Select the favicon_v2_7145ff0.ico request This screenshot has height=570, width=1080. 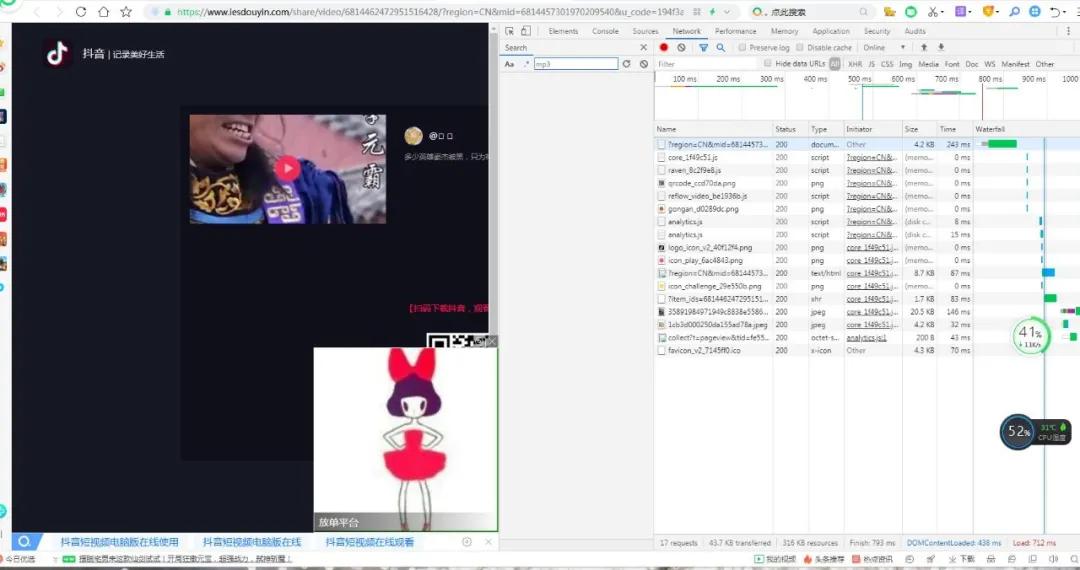click(704, 350)
